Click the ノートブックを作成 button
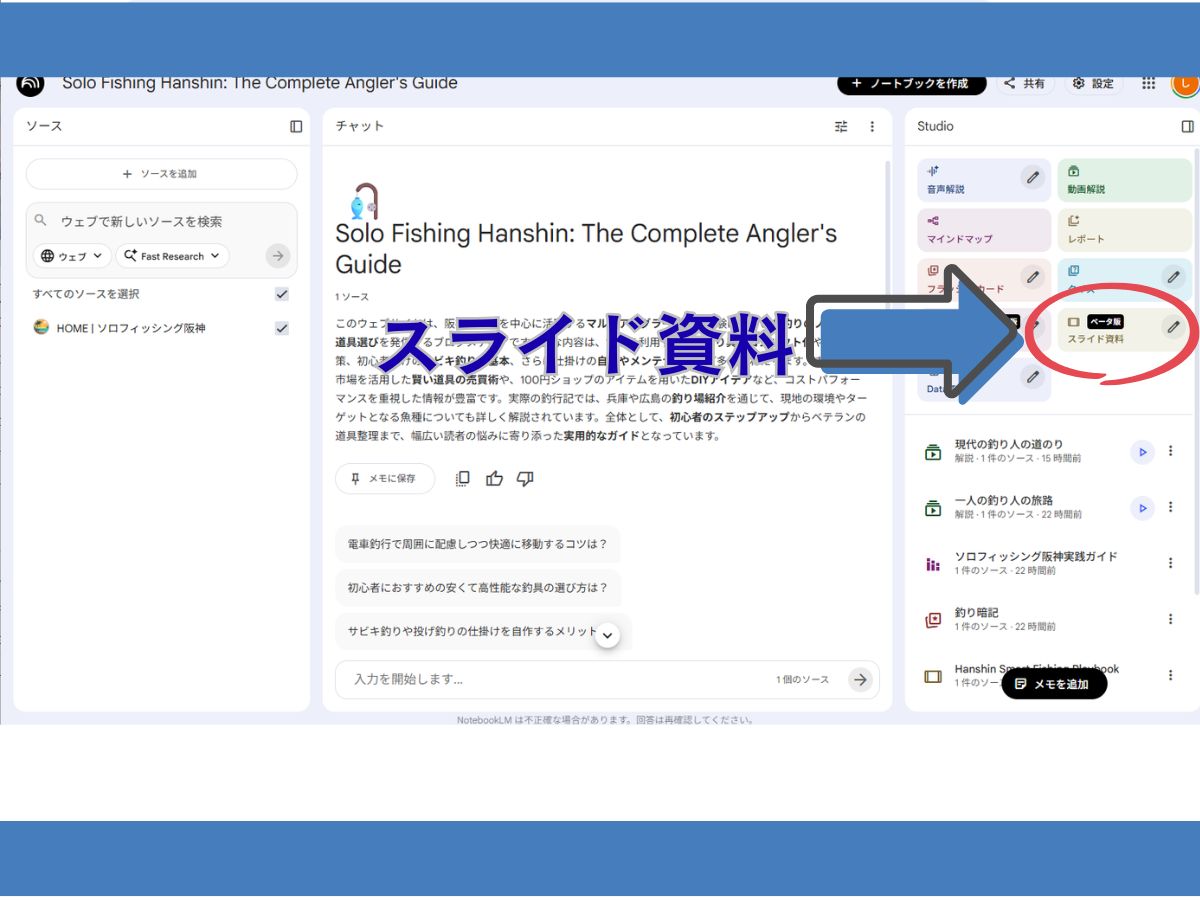The height and width of the screenshot is (900, 1200). (x=913, y=84)
